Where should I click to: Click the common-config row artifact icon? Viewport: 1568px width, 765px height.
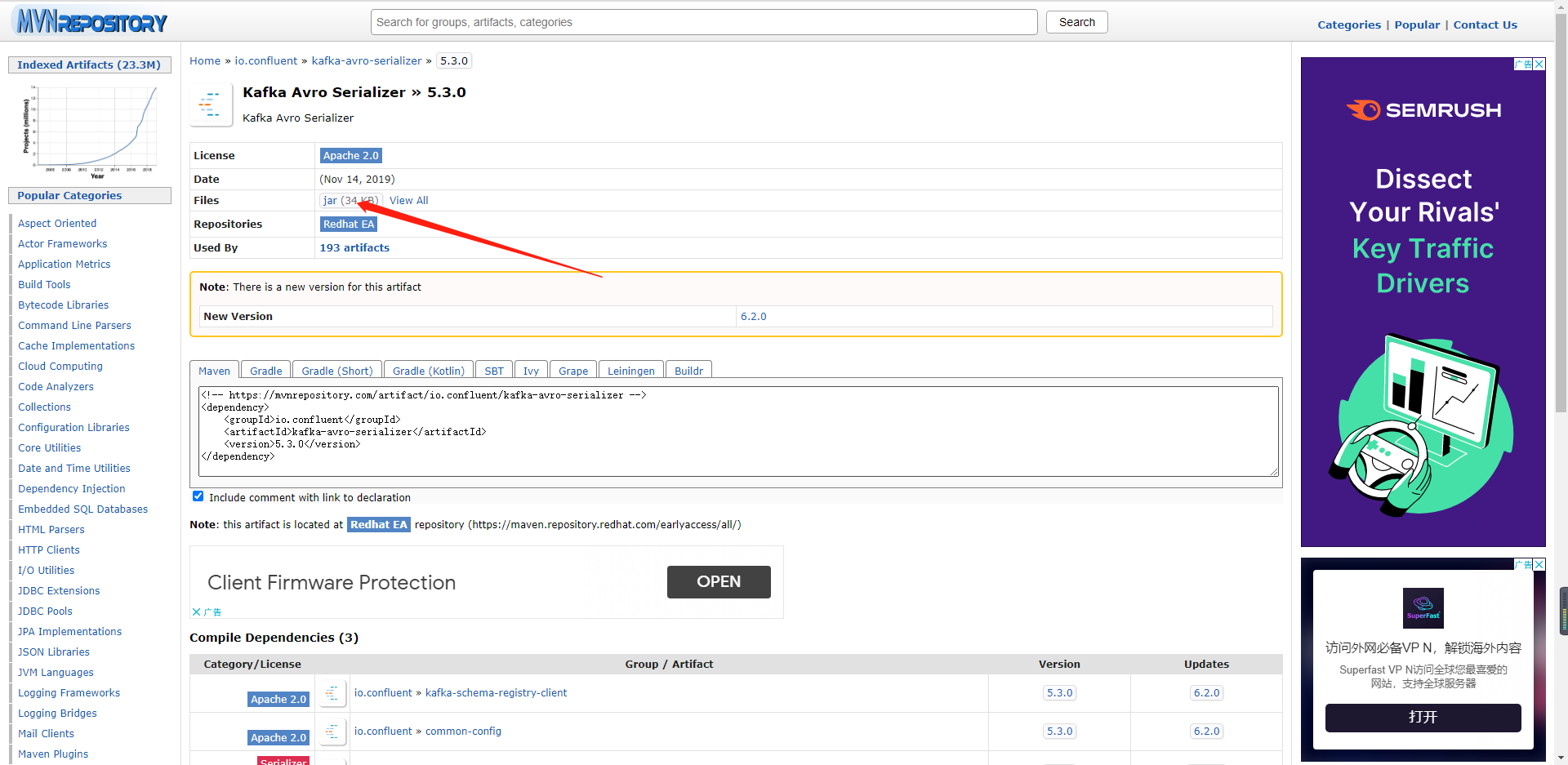click(x=332, y=732)
